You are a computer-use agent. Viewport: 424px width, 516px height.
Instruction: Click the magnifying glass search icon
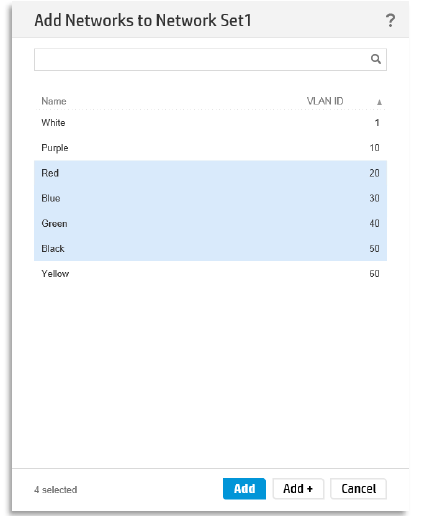point(376,59)
